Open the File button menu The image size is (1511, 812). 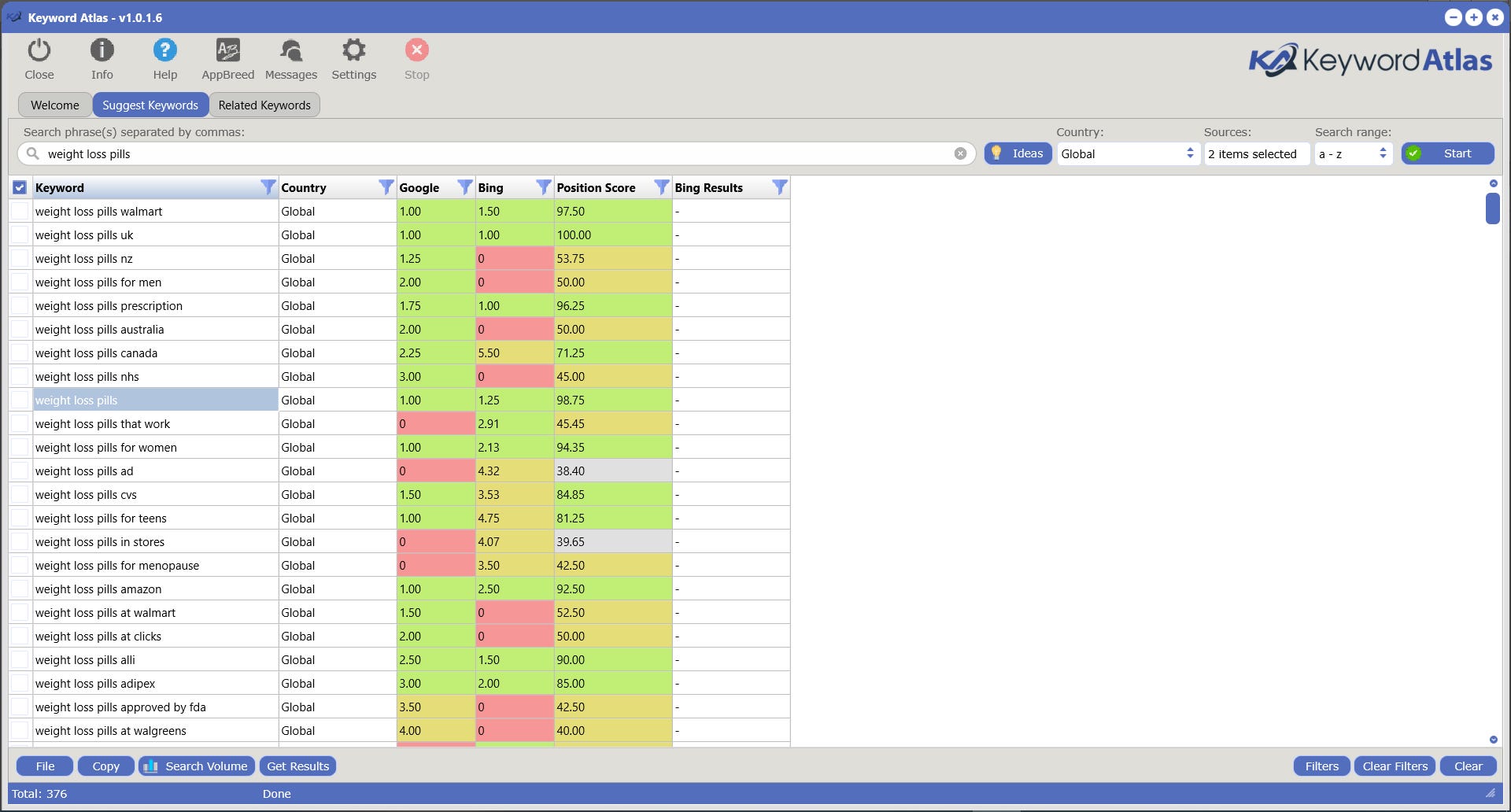point(45,766)
